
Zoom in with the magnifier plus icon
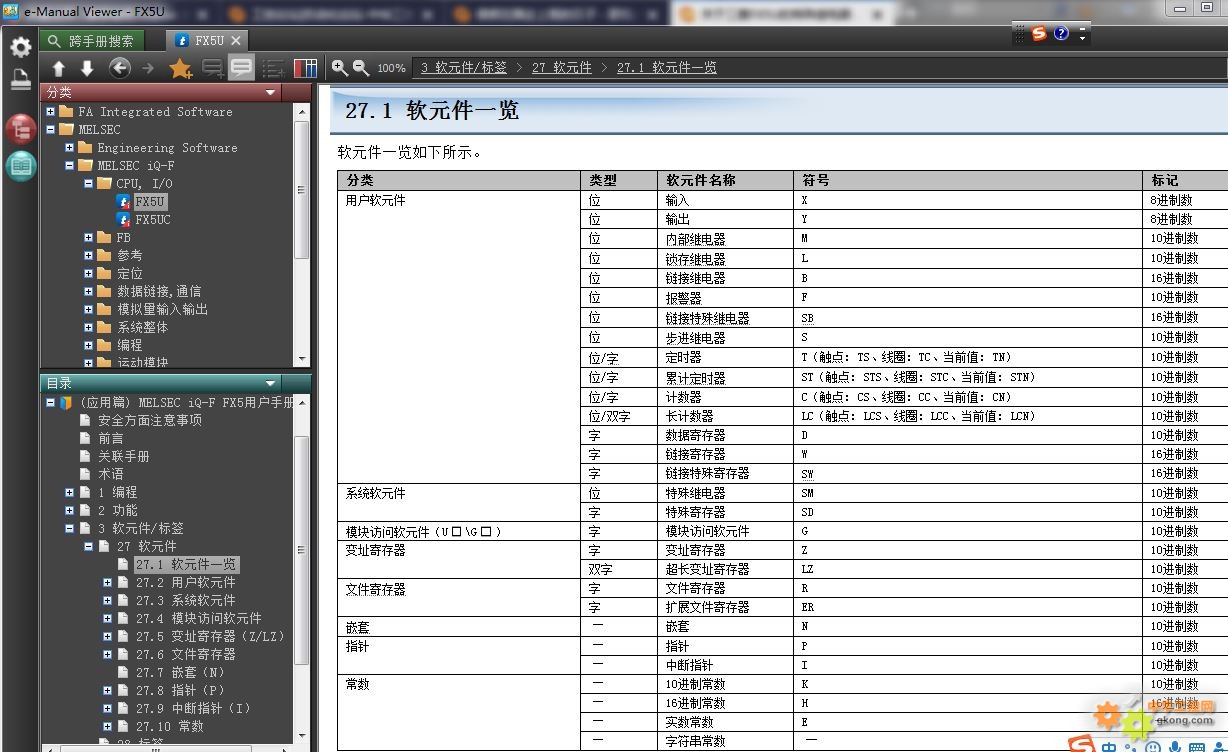coord(340,67)
